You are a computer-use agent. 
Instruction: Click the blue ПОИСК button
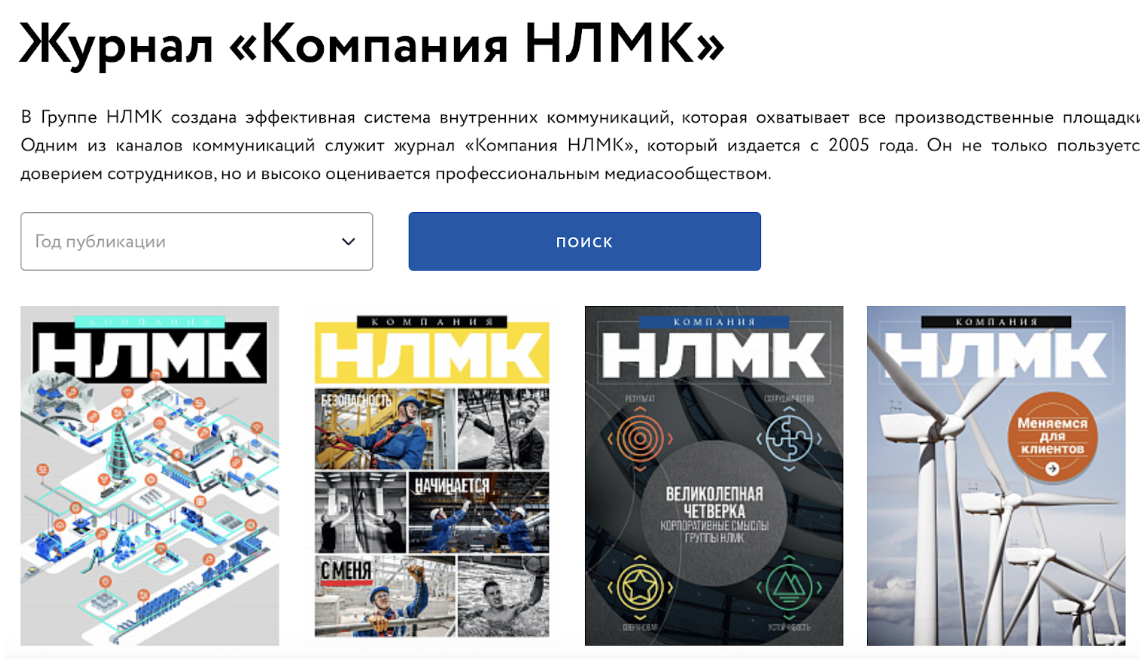(x=585, y=241)
